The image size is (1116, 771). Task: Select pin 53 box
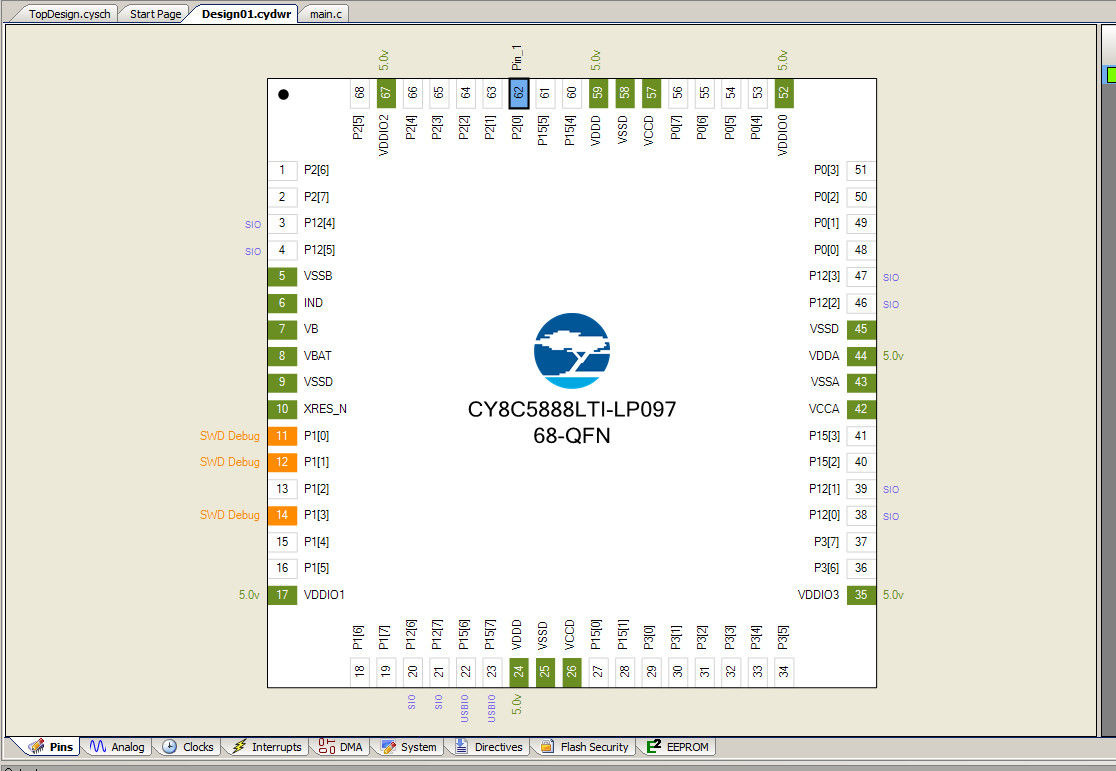757,93
